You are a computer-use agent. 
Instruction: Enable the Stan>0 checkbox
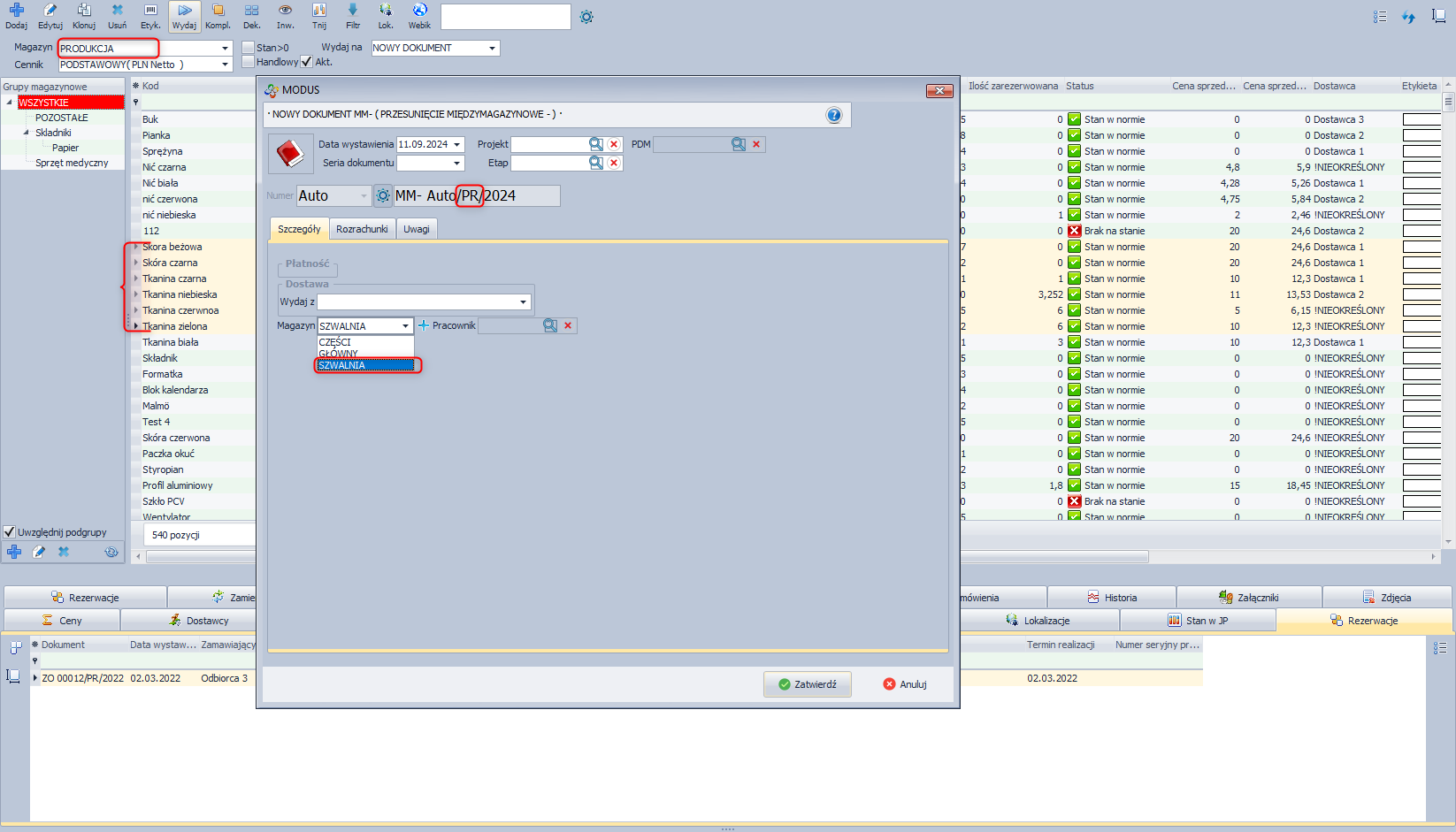click(x=249, y=48)
